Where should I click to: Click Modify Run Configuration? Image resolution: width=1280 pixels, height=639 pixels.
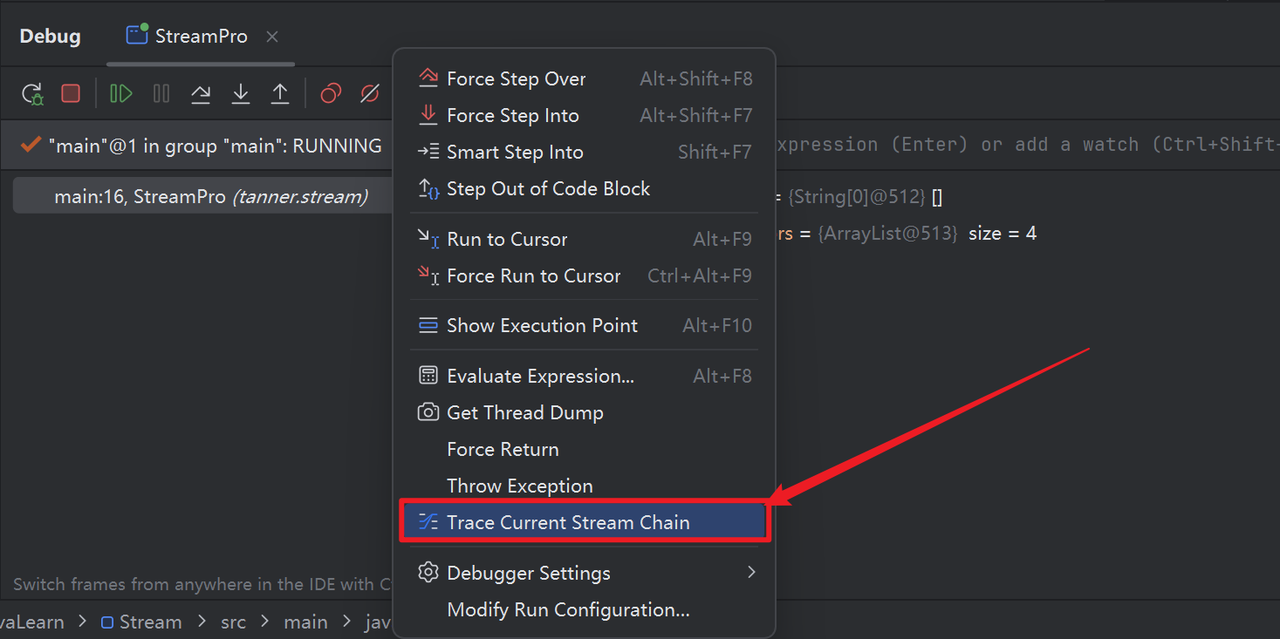point(567,610)
